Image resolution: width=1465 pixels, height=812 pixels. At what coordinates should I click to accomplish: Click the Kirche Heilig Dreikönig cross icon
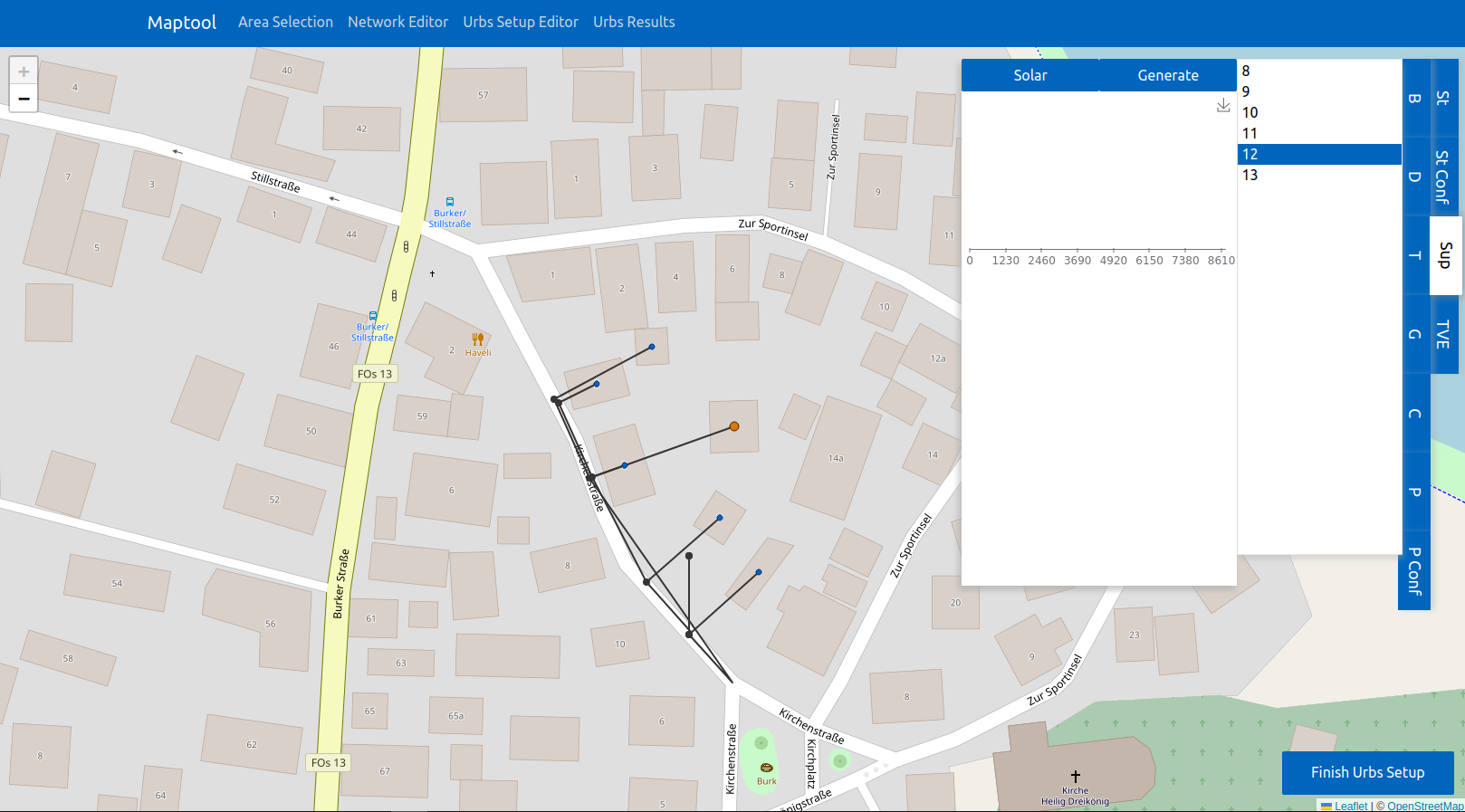1076,777
